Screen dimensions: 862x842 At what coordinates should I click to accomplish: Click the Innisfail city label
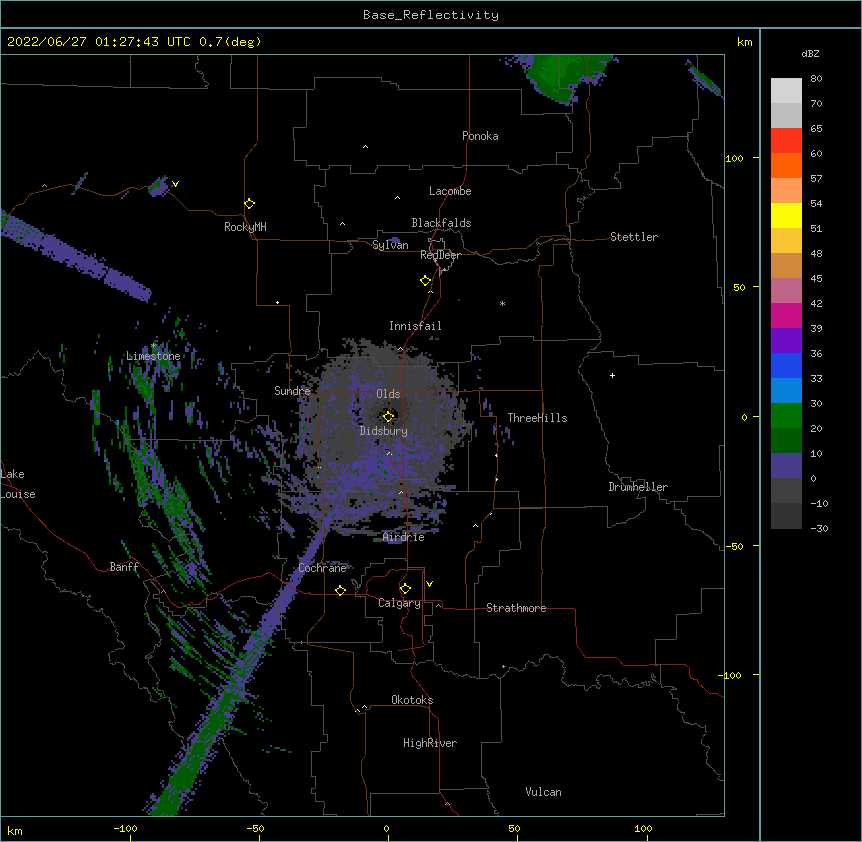coord(415,326)
